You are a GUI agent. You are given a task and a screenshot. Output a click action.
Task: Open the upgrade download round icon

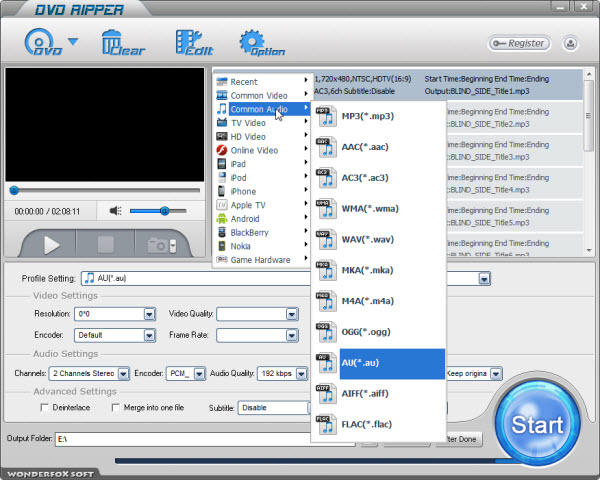click(570, 43)
